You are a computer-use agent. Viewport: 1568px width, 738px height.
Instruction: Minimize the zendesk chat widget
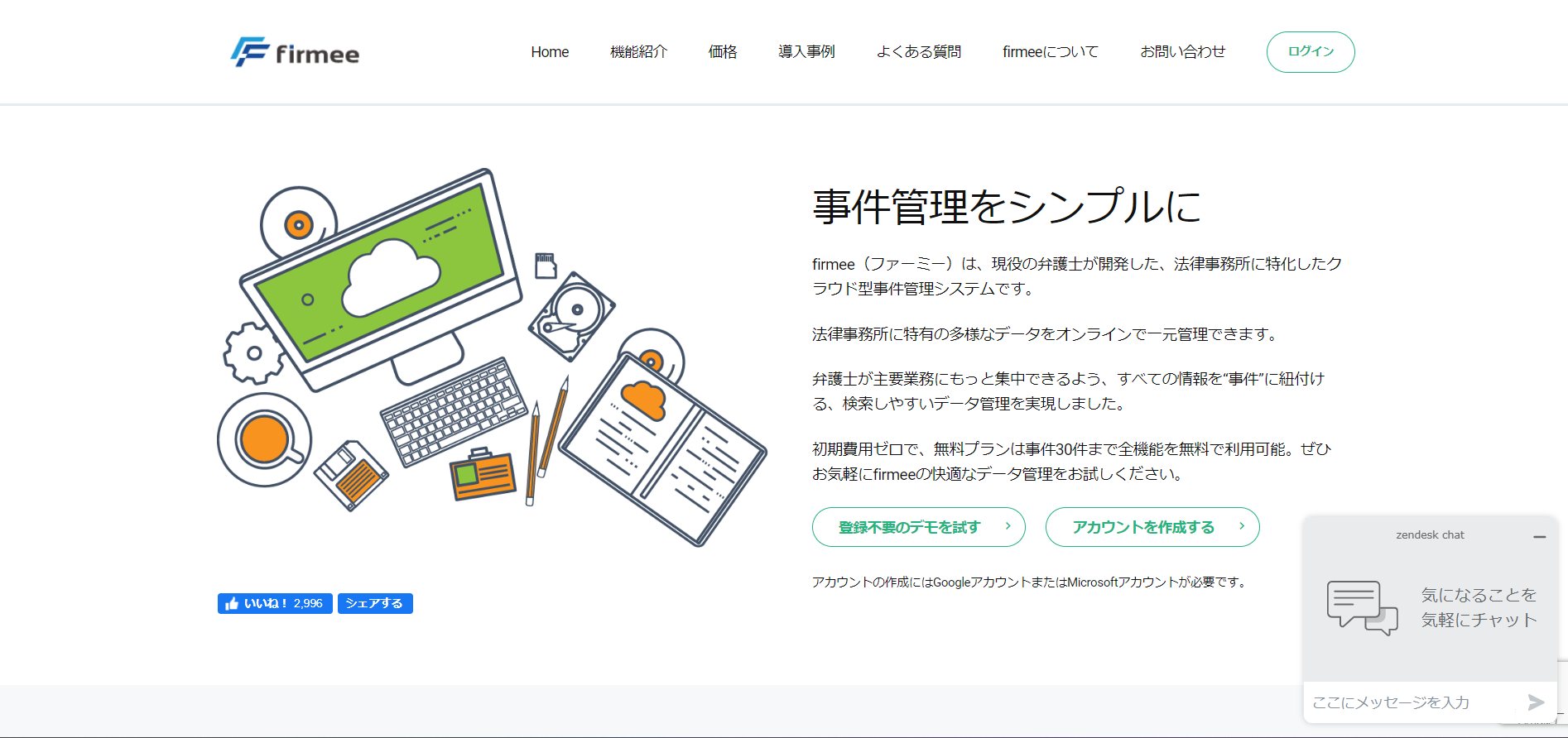(x=1539, y=537)
